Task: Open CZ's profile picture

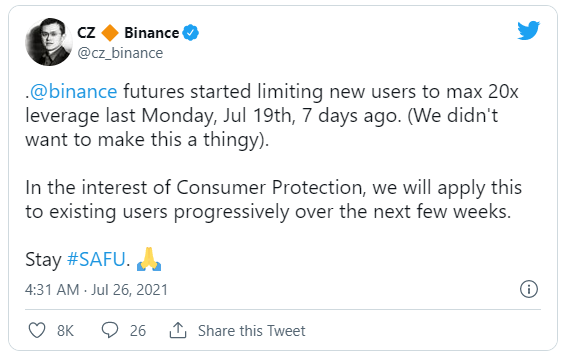Action: (49, 42)
